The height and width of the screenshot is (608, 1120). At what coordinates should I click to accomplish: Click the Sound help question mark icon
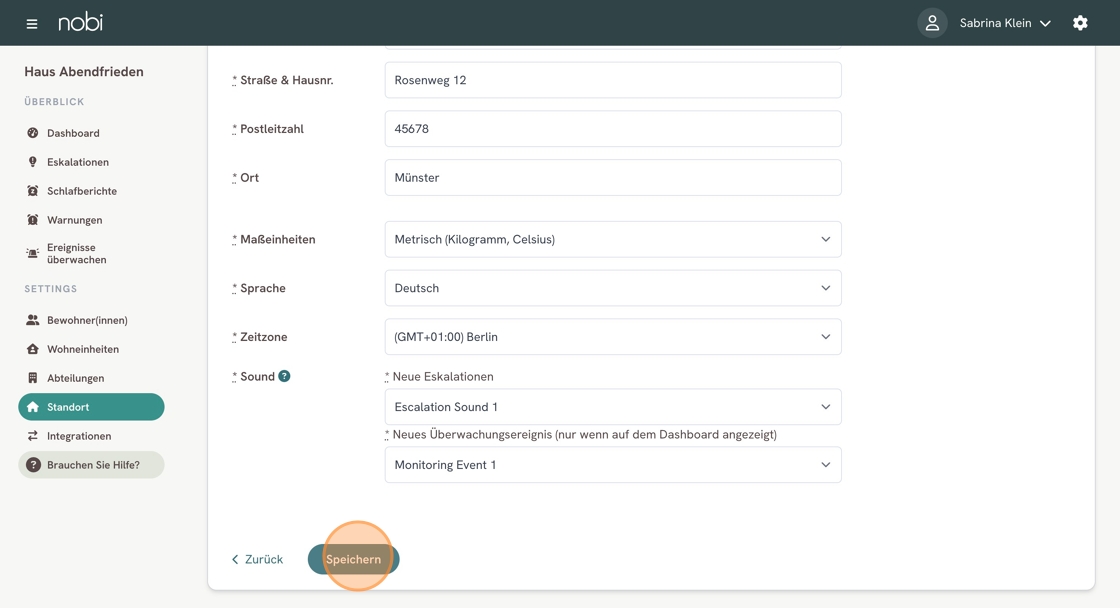tap(284, 376)
